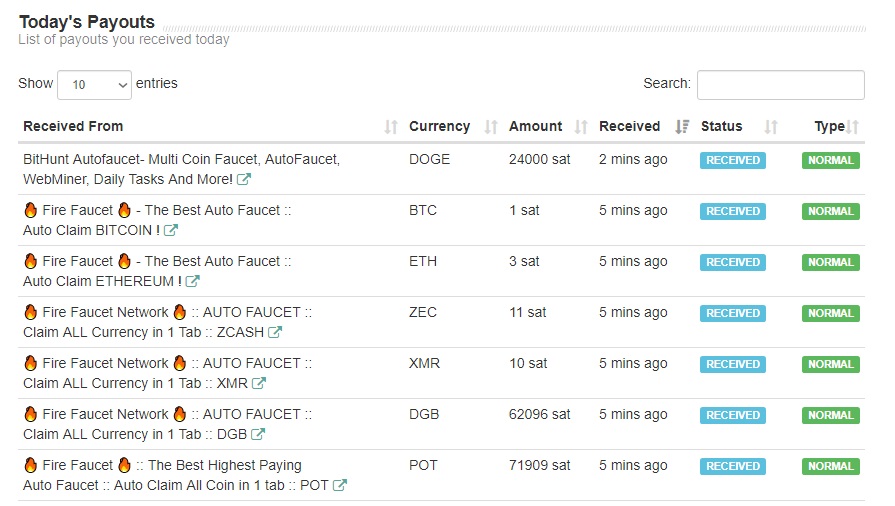Click NORMAL type badge in BTC row
This screenshot has width=895, height=506.
831,211
